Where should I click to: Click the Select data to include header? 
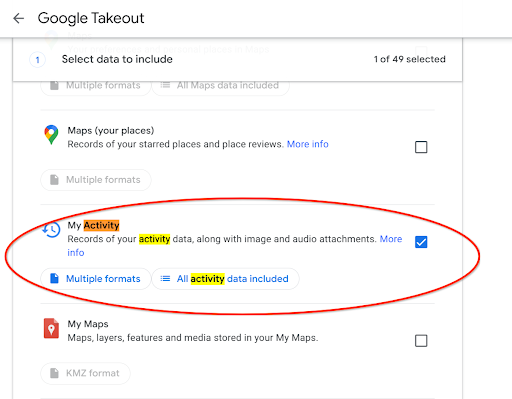[117, 59]
